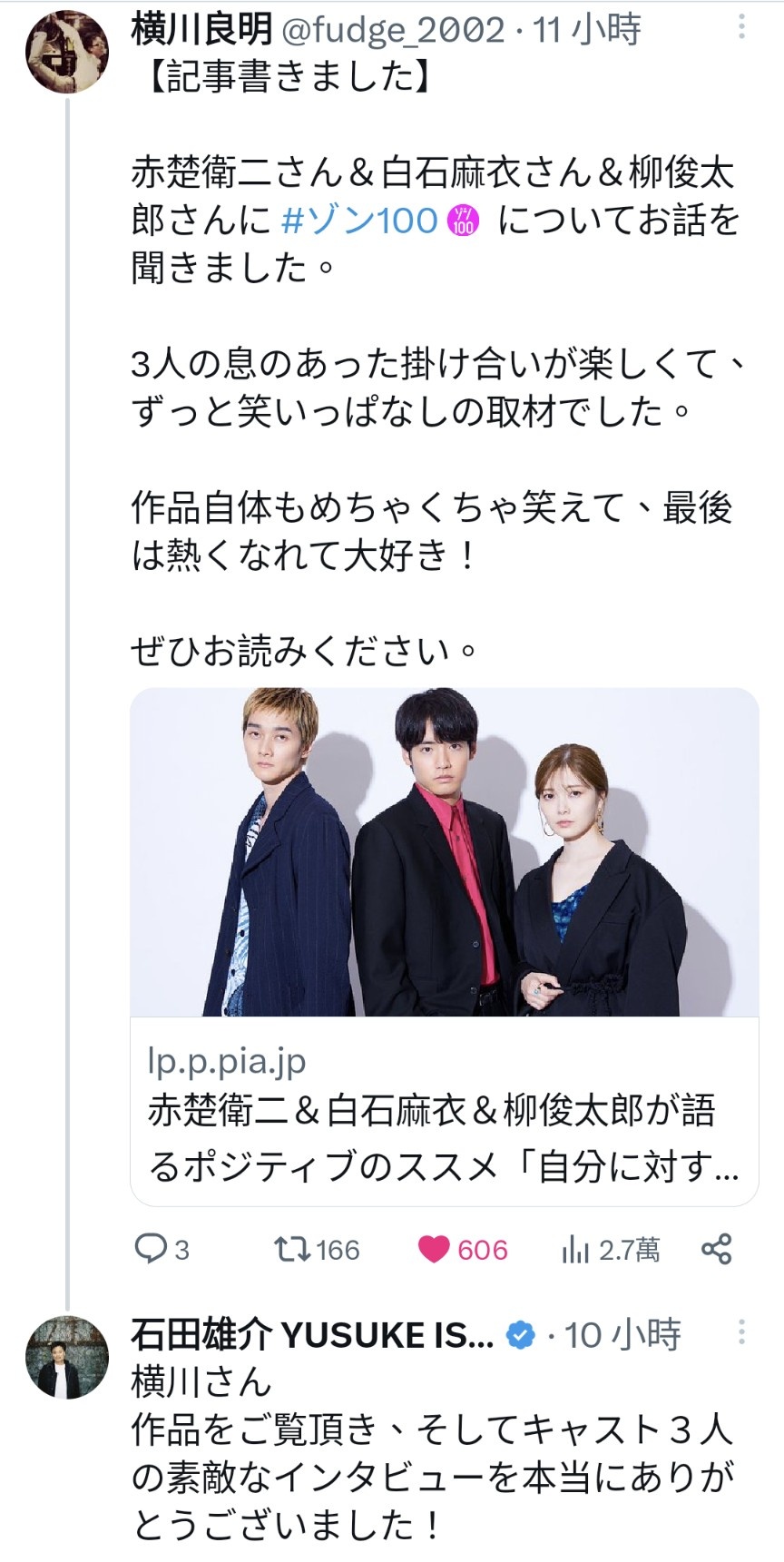Tap the 石田雄介 YUSUKE IS... display name

coord(313,1334)
